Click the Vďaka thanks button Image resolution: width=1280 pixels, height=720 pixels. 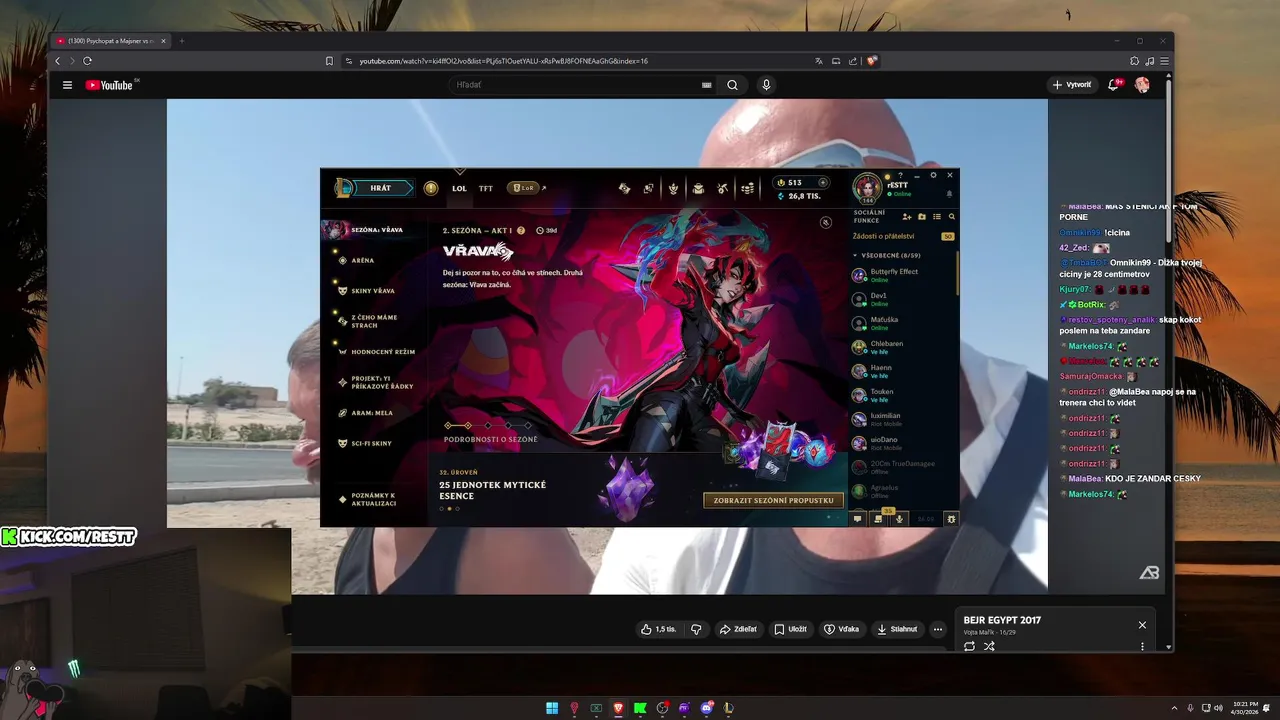[x=841, y=629]
